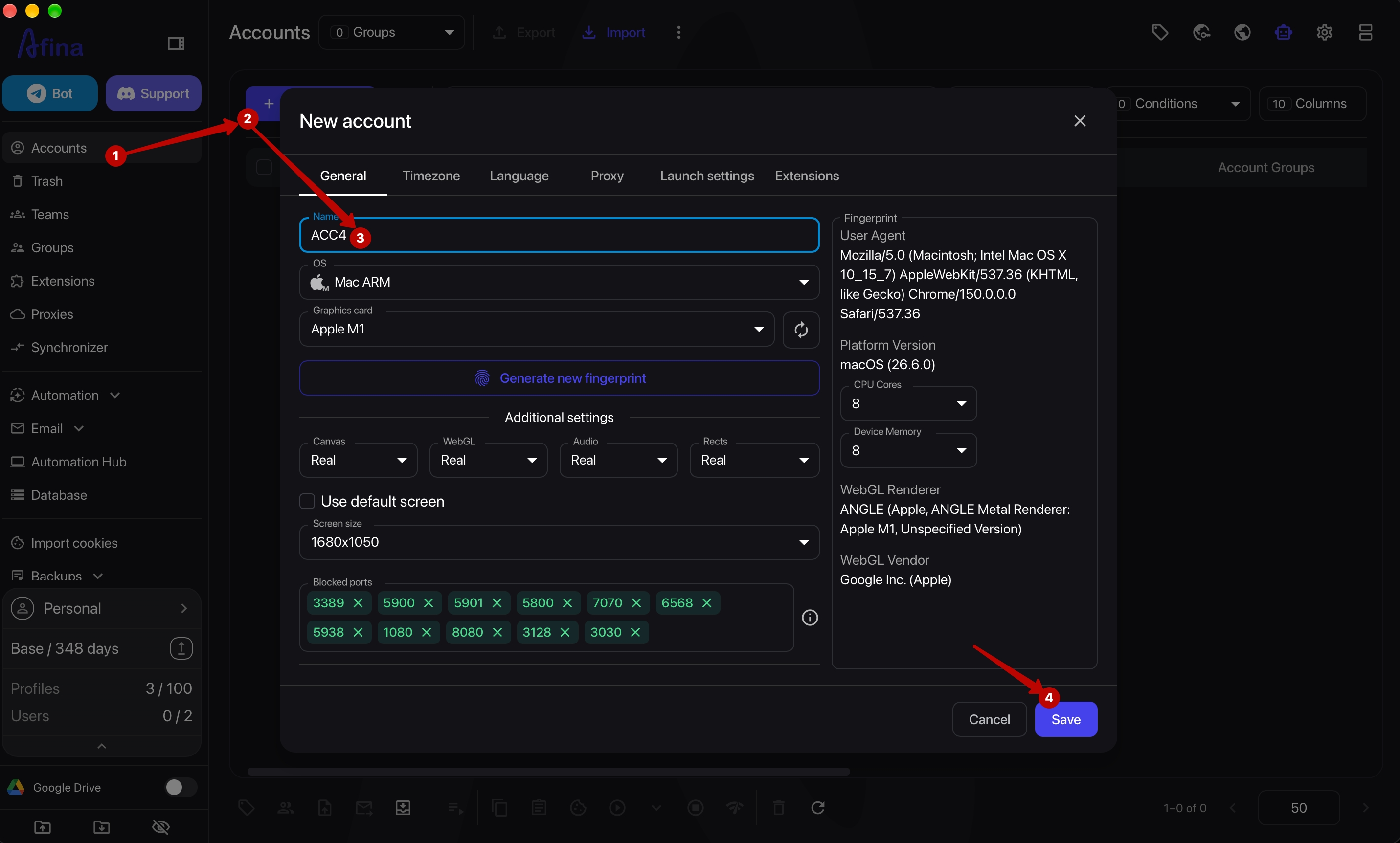Click the refresh icon in bottom toolbar
Screen dimensions: 1400x843
click(817, 808)
